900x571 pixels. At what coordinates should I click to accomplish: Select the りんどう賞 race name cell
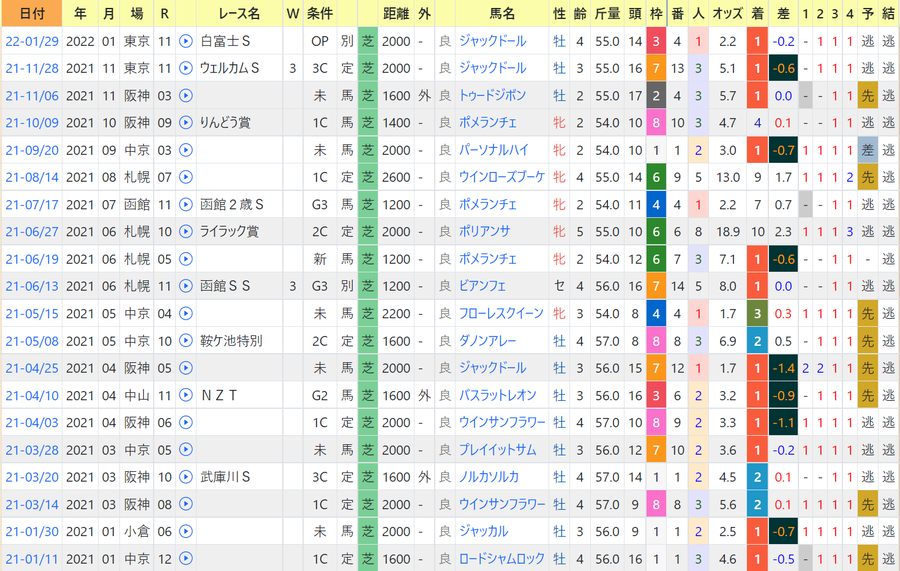click(x=239, y=123)
